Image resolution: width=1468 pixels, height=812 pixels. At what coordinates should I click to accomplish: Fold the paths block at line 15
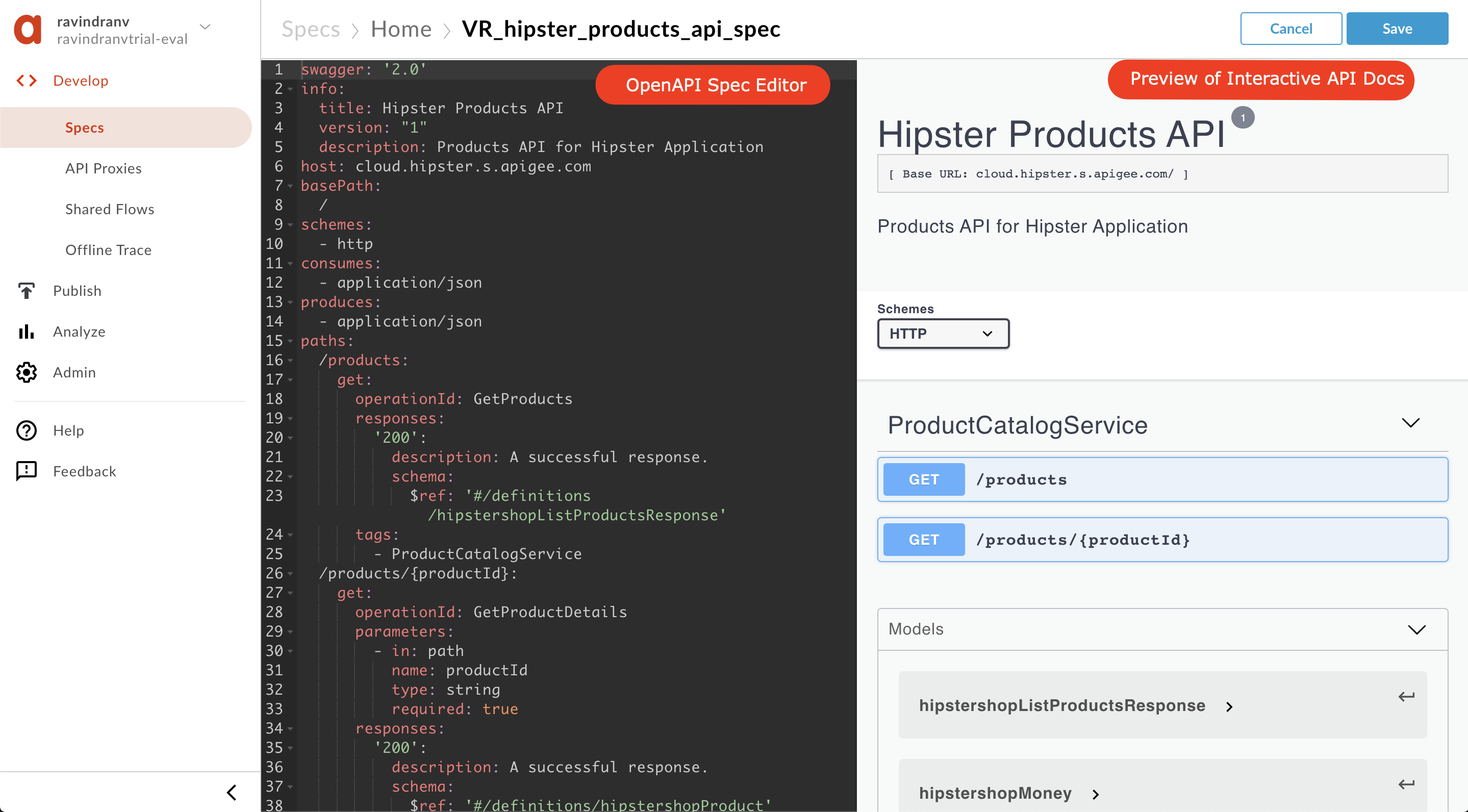point(291,341)
